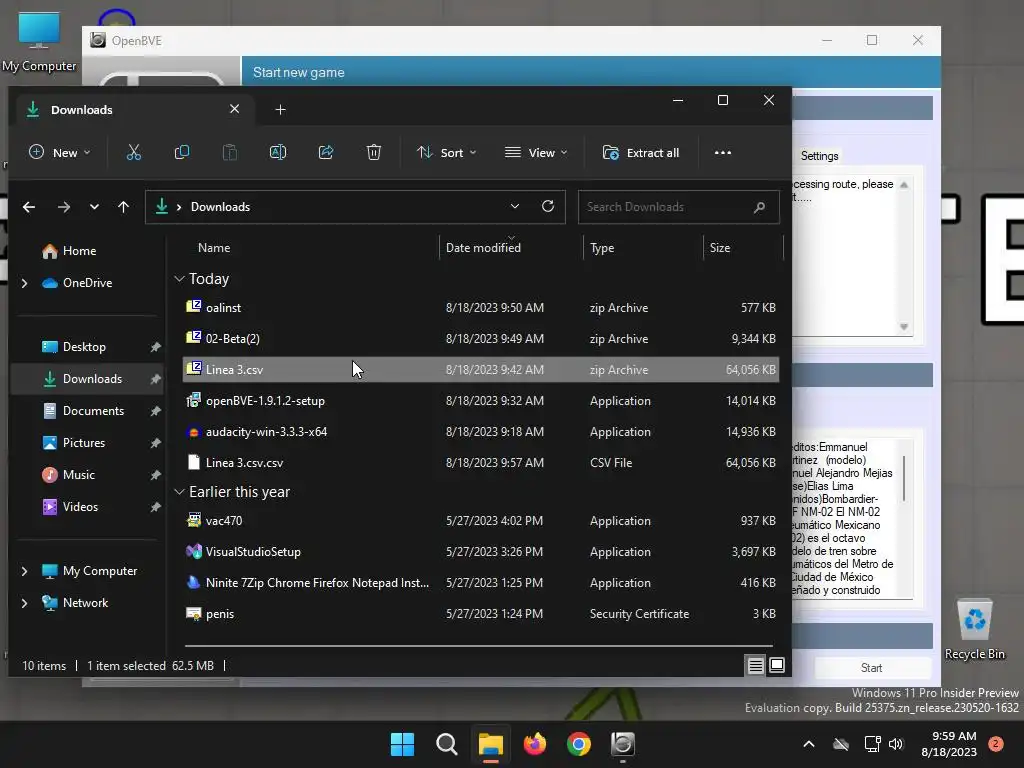The width and height of the screenshot is (1024, 768).
Task: Click the Rename icon in toolbar
Action: point(278,153)
